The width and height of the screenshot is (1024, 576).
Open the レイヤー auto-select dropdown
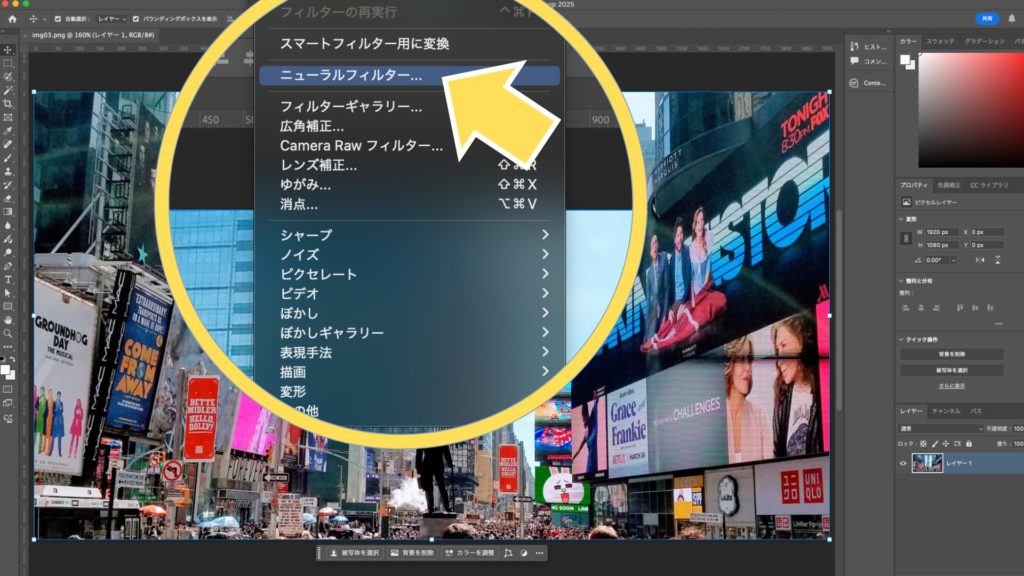pos(111,18)
